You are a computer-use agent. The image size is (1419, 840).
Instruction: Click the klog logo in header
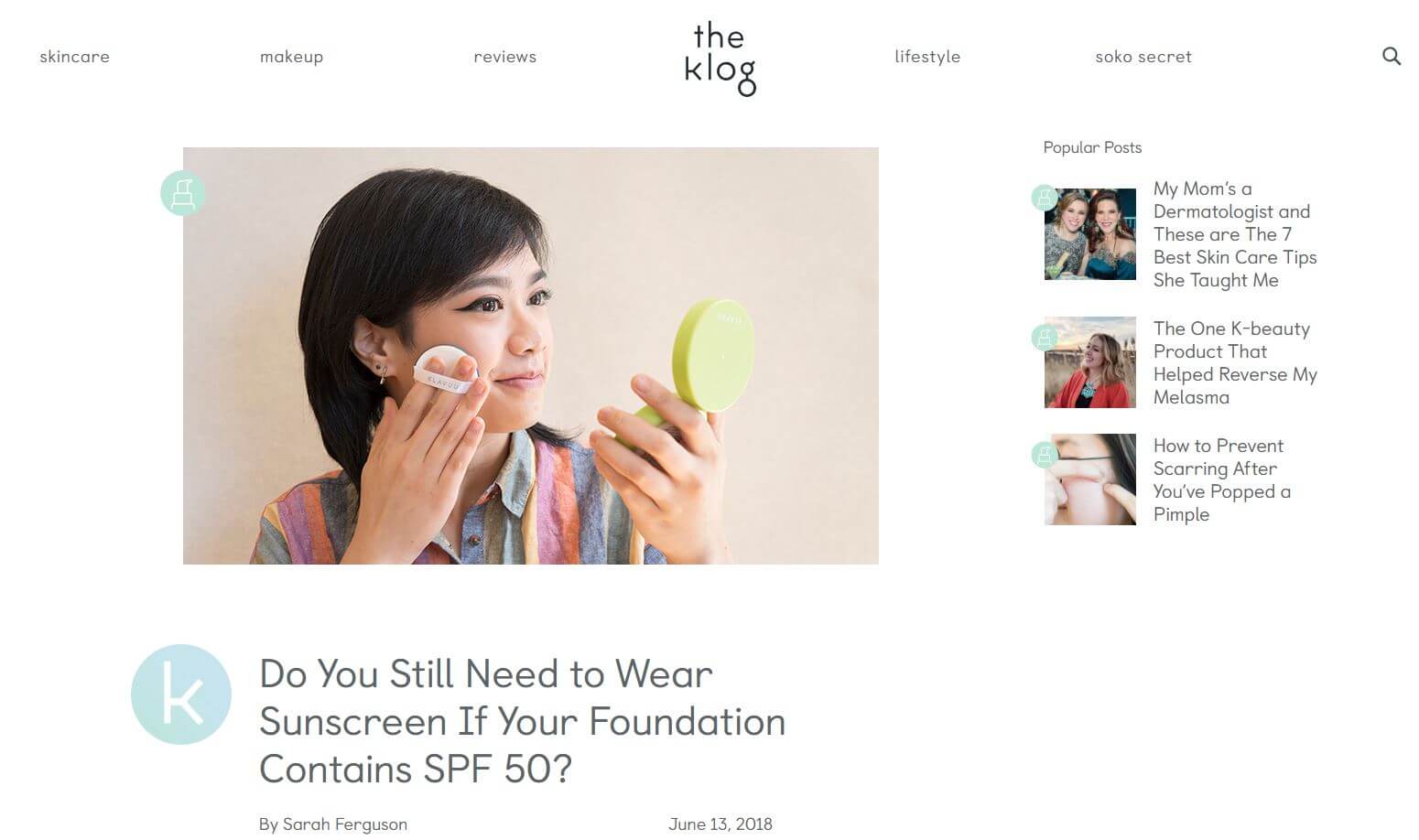tap(720, 59)
